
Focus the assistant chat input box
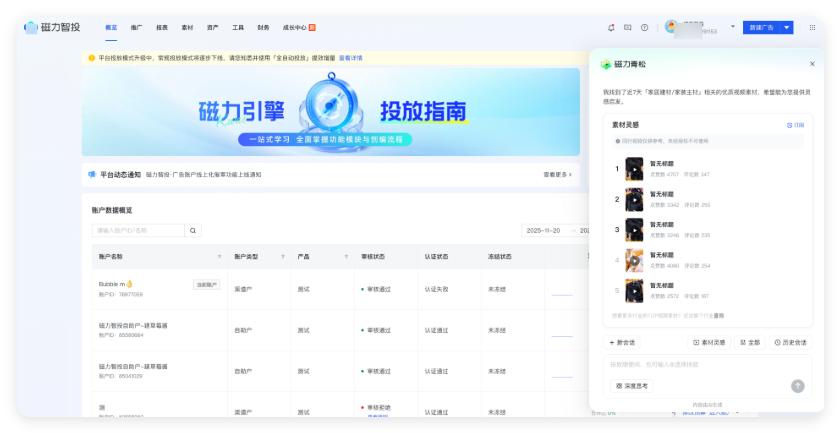click(x=708, y=365)
